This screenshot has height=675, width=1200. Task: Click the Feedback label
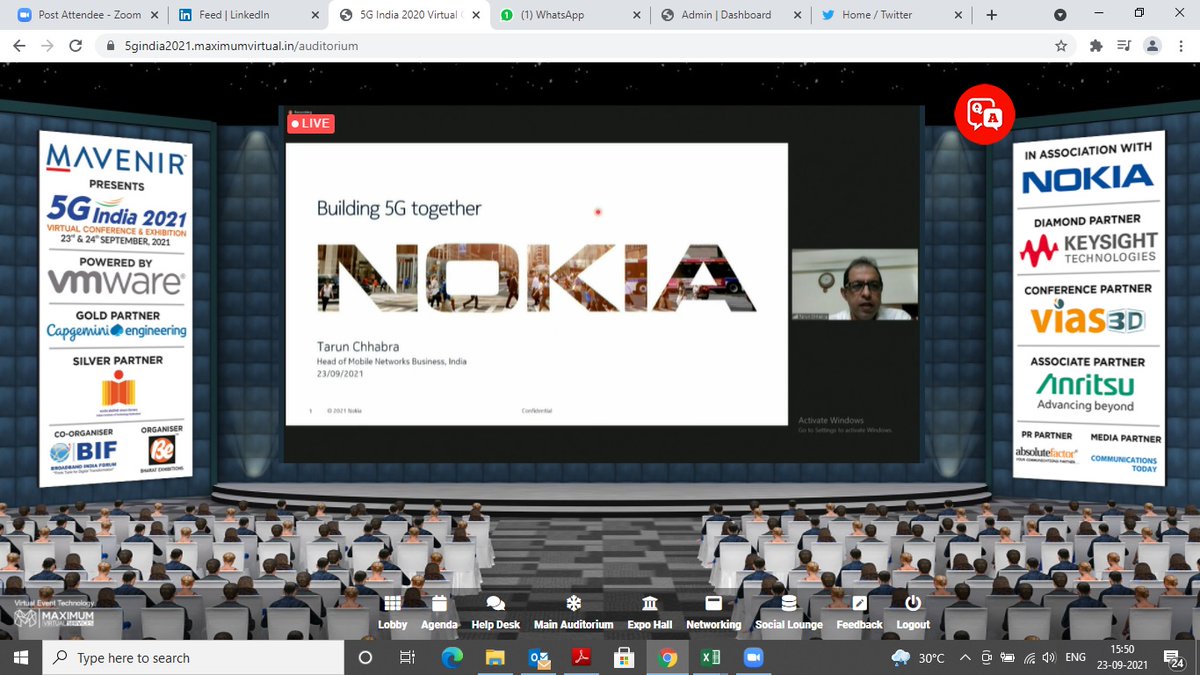pyautogui.click(x=860, y=625)
